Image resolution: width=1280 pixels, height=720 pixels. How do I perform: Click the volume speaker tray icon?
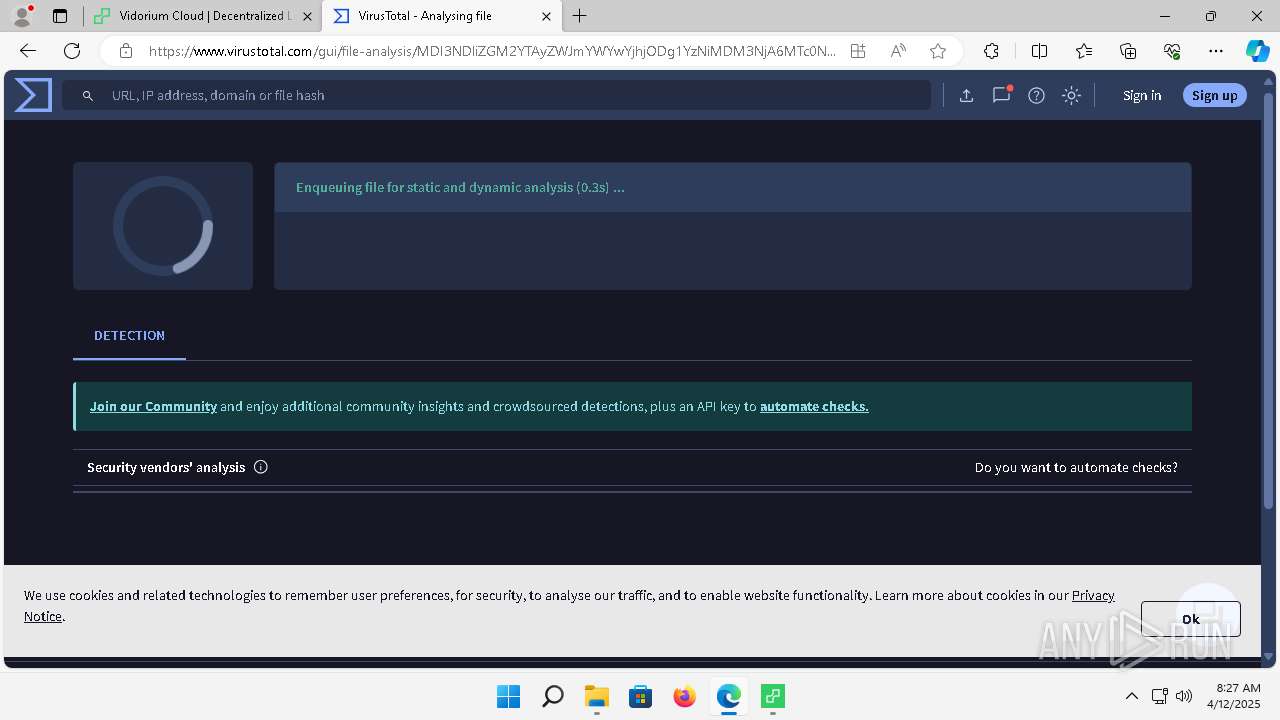[1184, 696]
